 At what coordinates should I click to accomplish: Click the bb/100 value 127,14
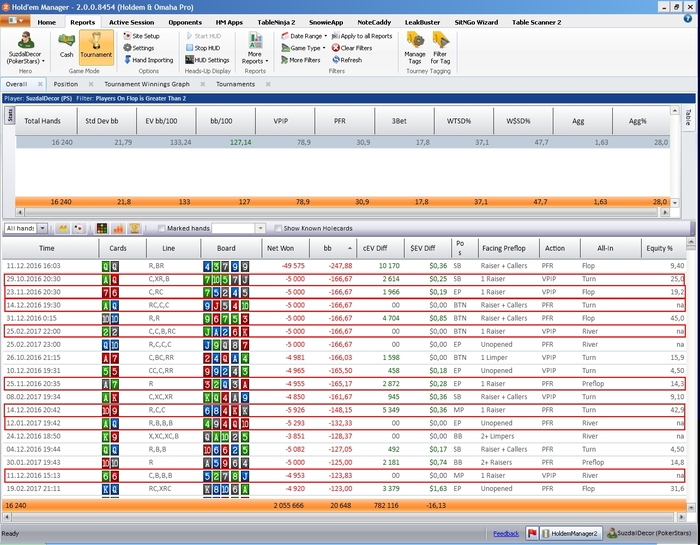click(241, 142)
